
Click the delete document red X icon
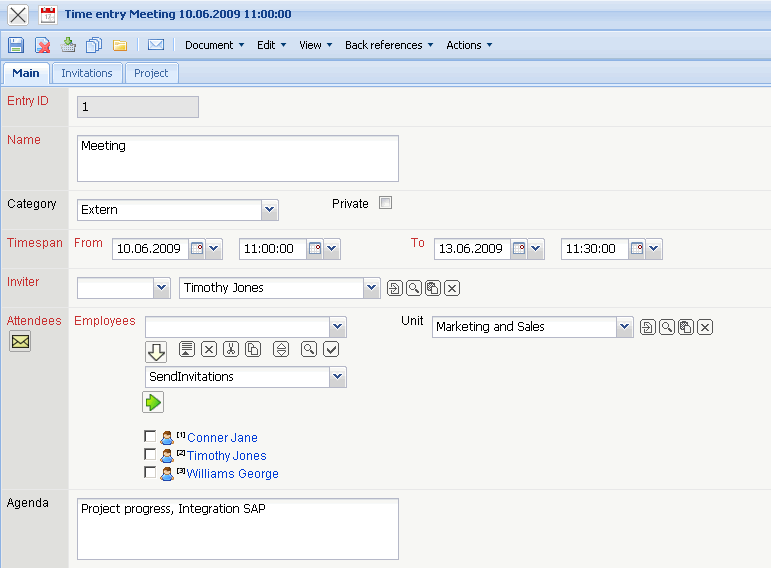point(43,45)
